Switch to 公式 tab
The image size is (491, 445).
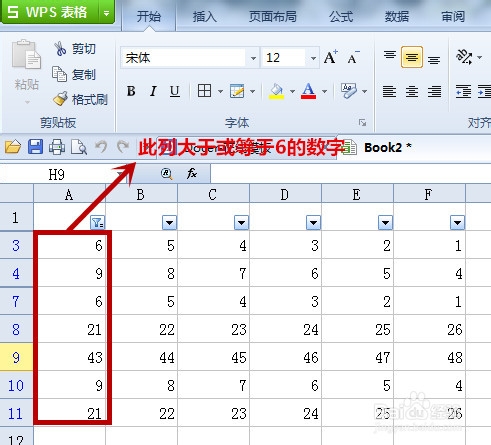point(341,16)
